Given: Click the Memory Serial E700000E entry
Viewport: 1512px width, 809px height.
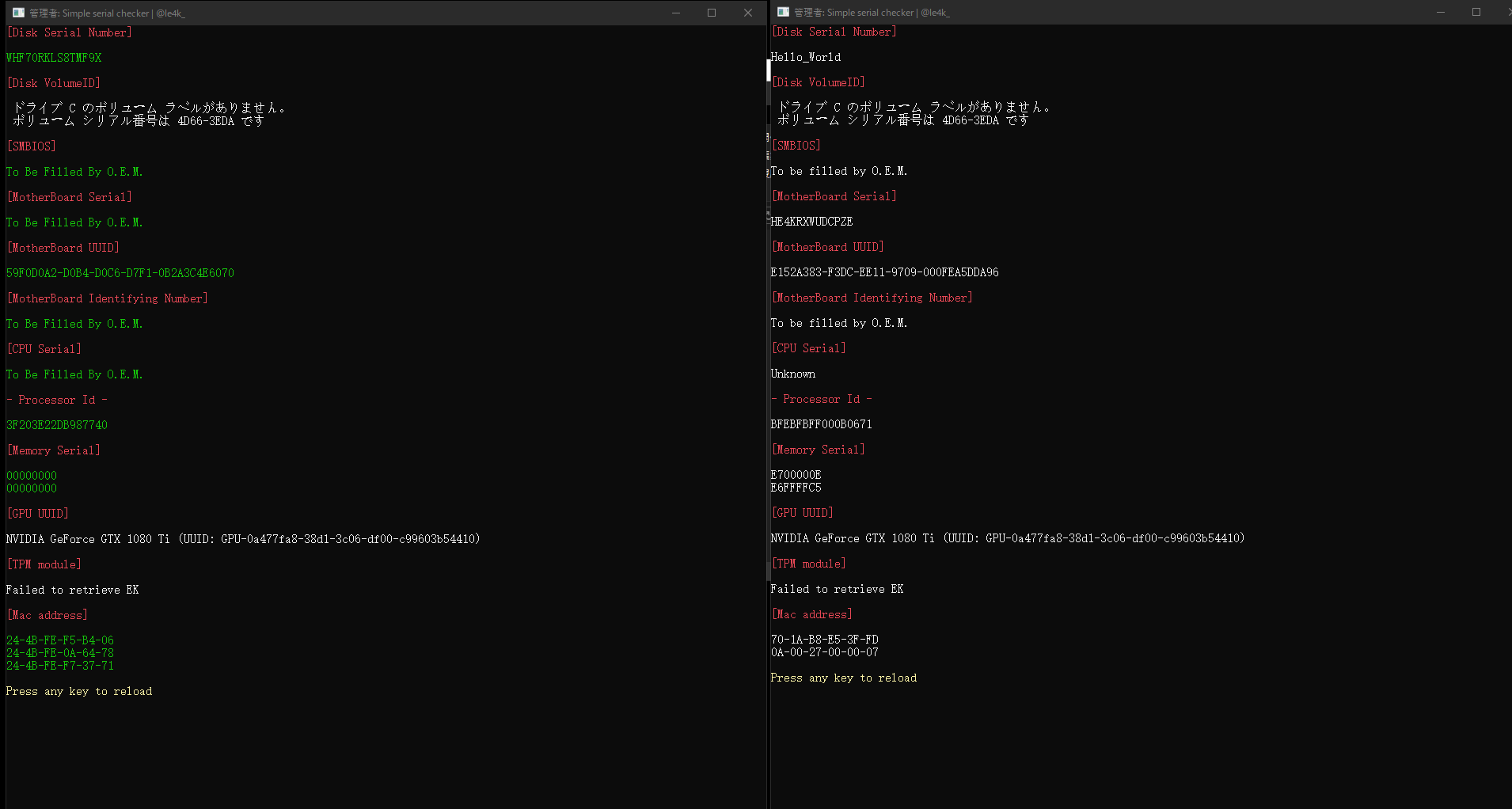Looking at the screenshot, I should tap(795, 474).
